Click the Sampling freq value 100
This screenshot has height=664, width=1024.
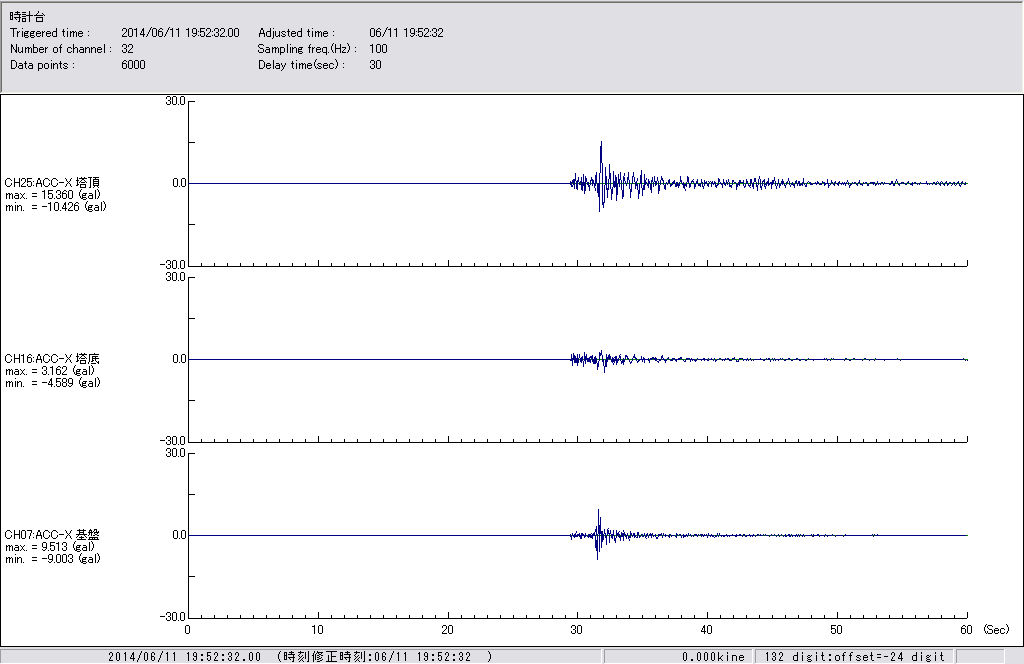tap(378, 49)
